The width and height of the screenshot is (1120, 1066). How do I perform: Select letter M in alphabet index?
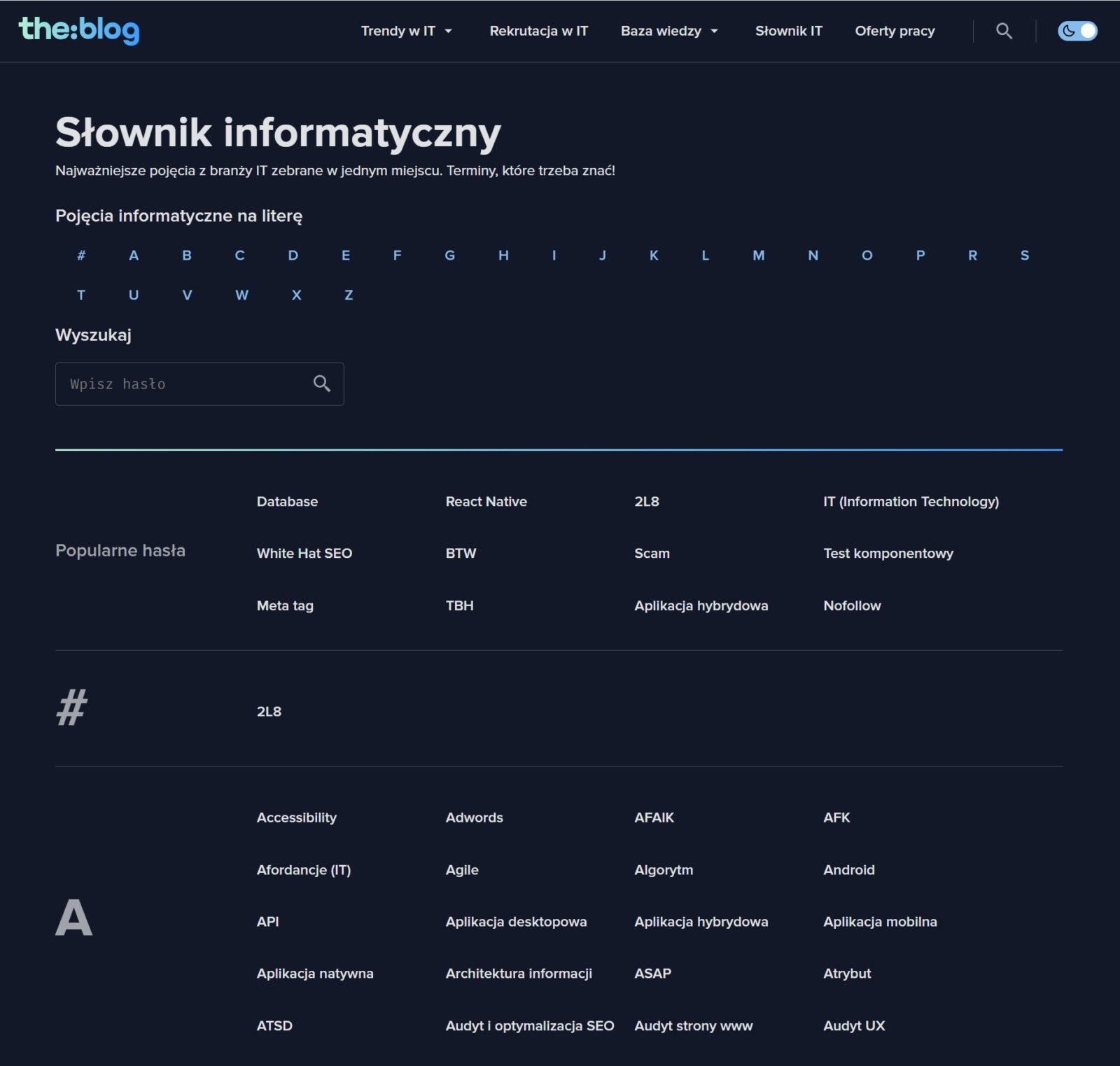click(758, 255)
